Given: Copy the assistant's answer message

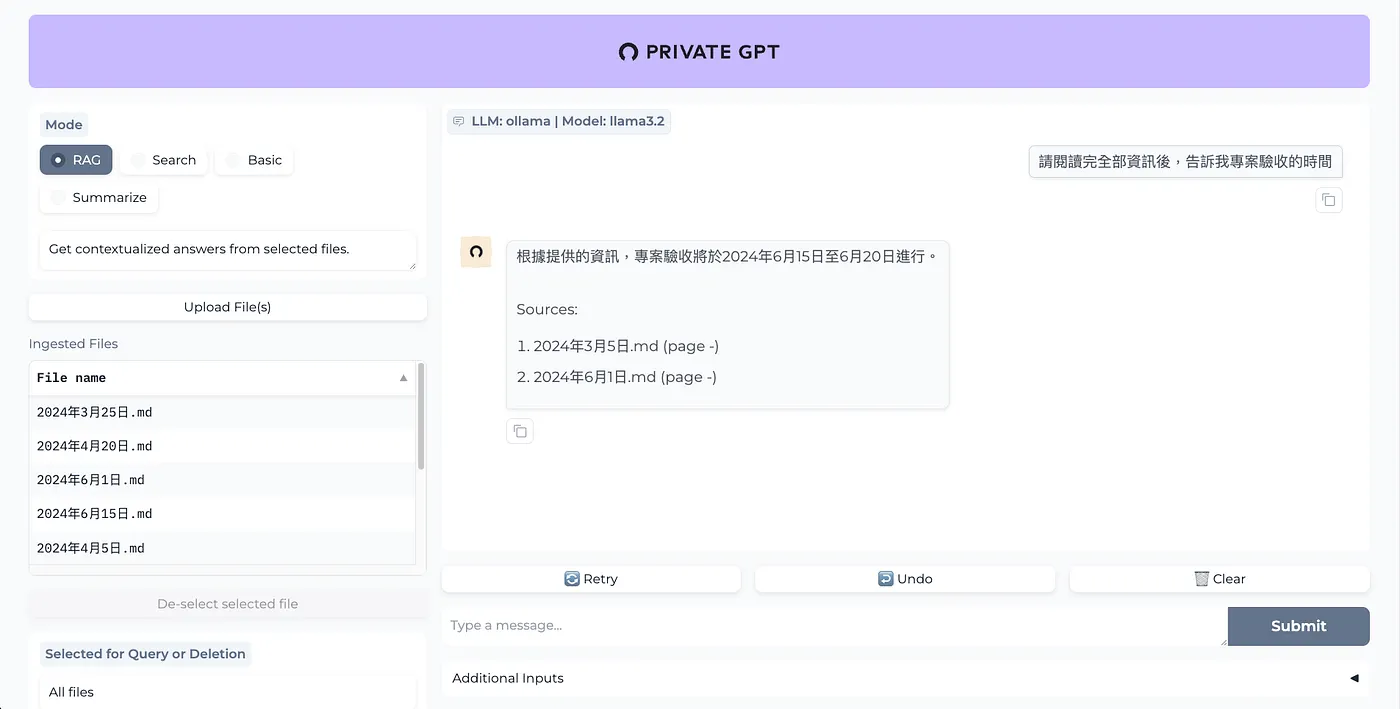Looking at the screenshot, I should (520, 431).
